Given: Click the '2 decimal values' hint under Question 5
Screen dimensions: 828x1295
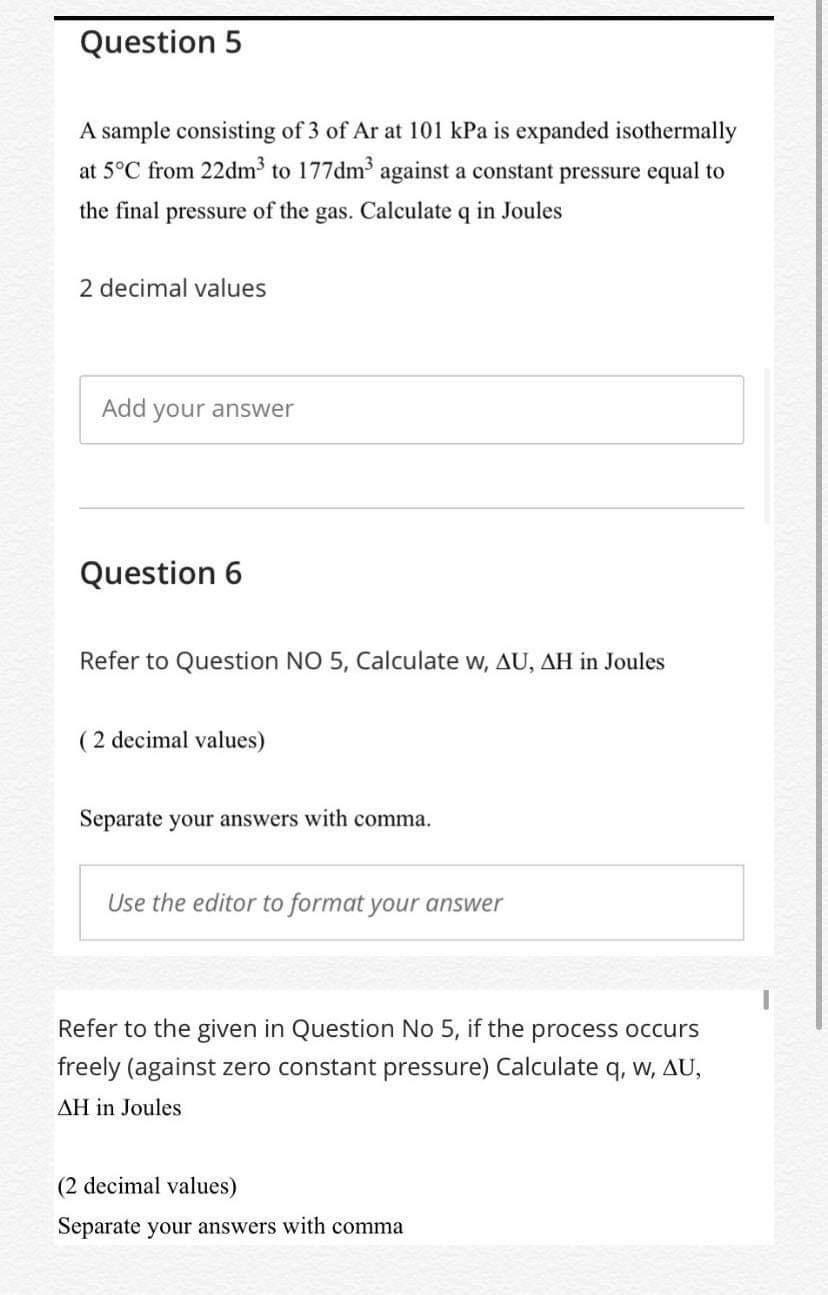Looking at the screenshot, I should (x=173, y=288).
